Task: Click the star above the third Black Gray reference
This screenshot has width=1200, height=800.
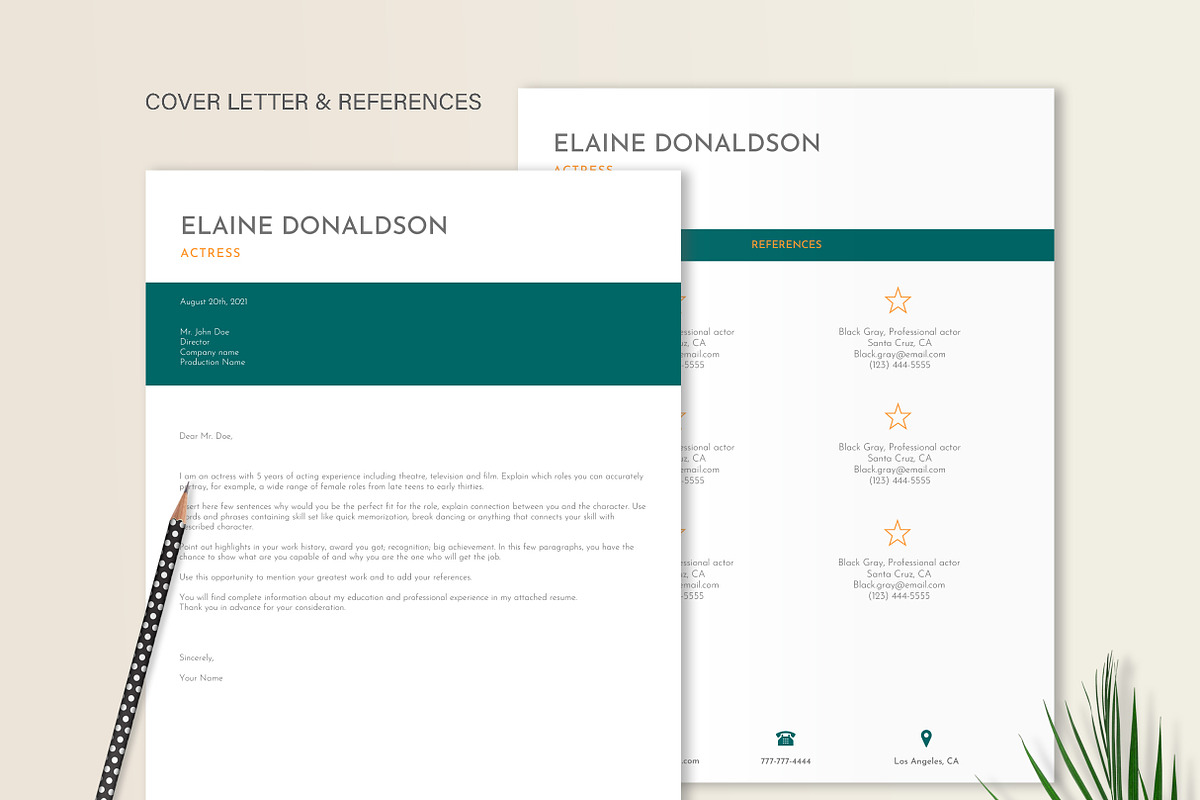Action: (x=898, y=532)
